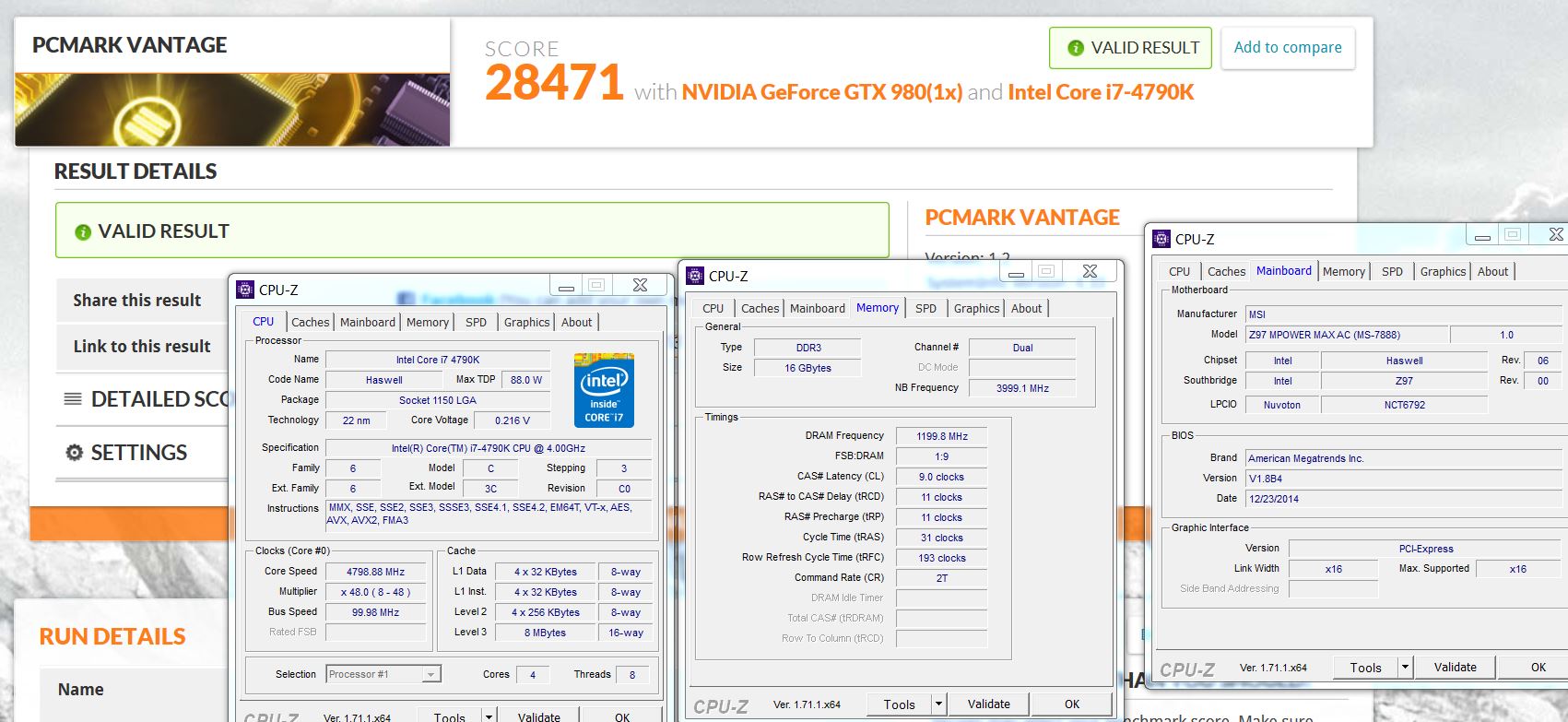Viewport: 1568px width, 722px height.
Task: Switch to the Mainboard tab in the CPU window
Action: (367, 322)
